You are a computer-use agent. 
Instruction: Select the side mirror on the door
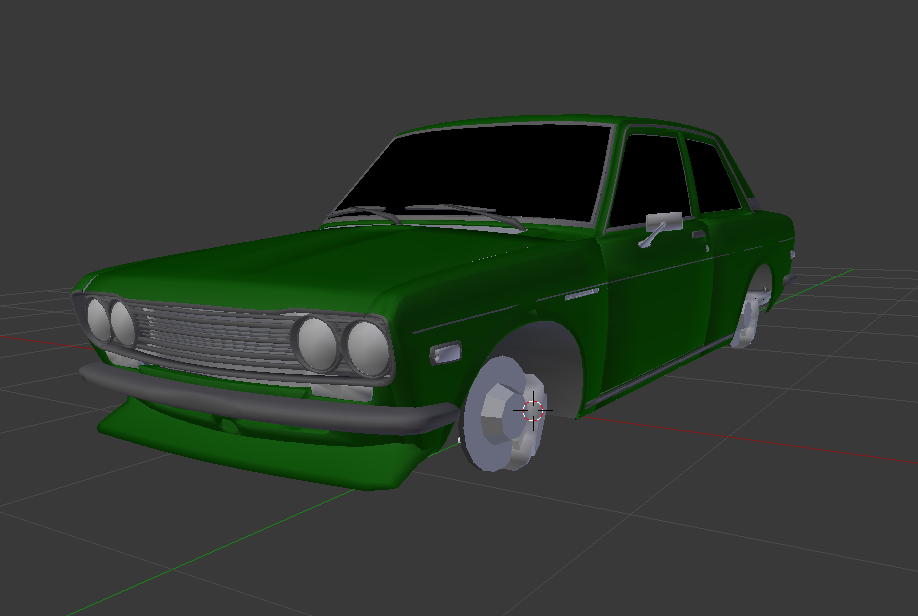662,228
